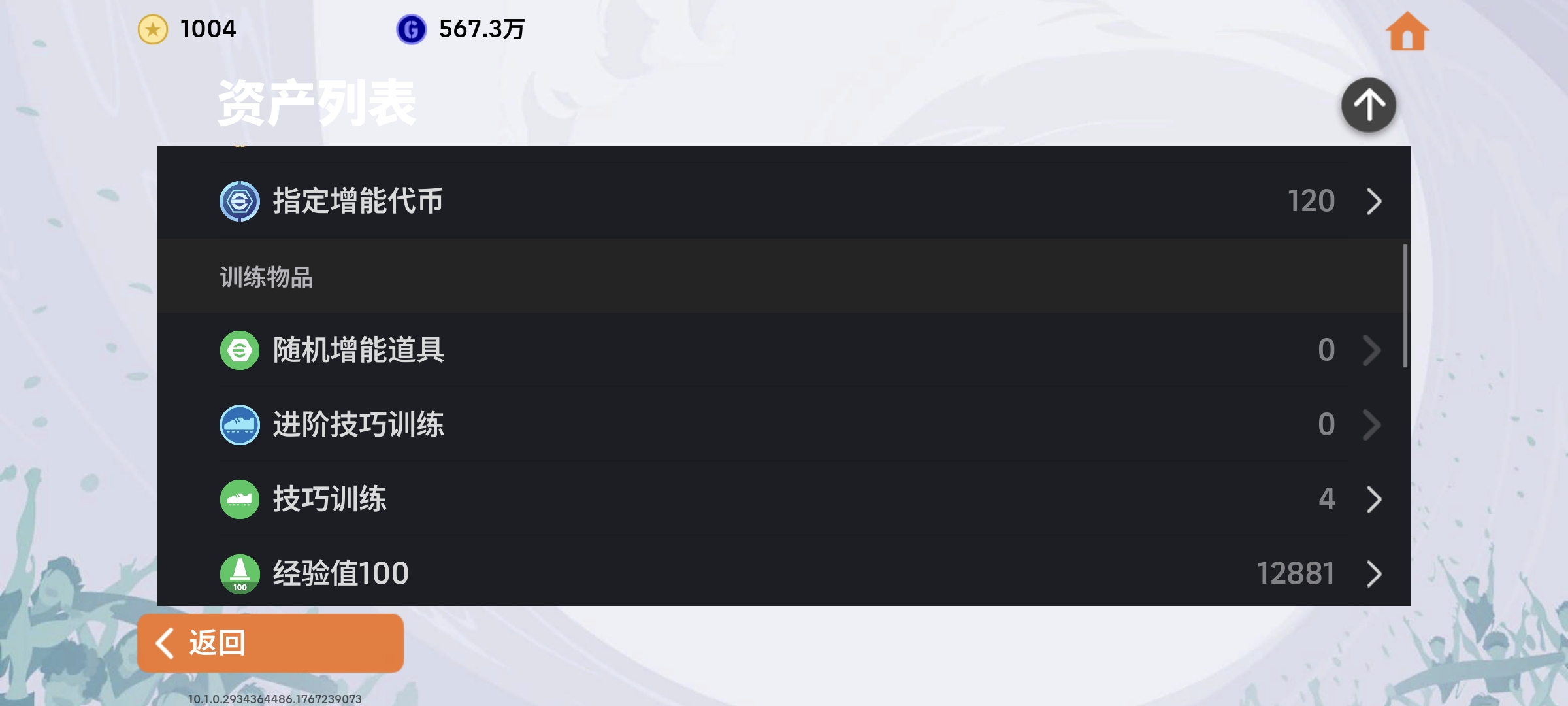Open the 进阶技巧训练 row chevron
The width and height of the screenshot is (1568, 706).
[1372, 425]
